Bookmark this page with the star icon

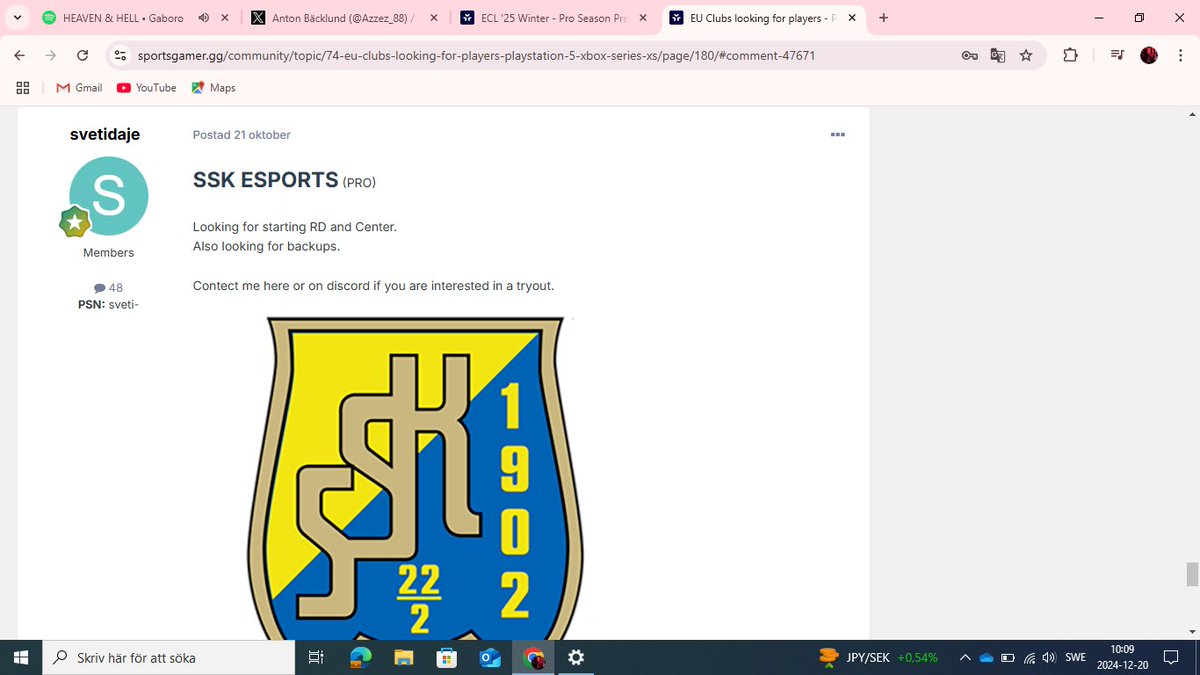1026,56
